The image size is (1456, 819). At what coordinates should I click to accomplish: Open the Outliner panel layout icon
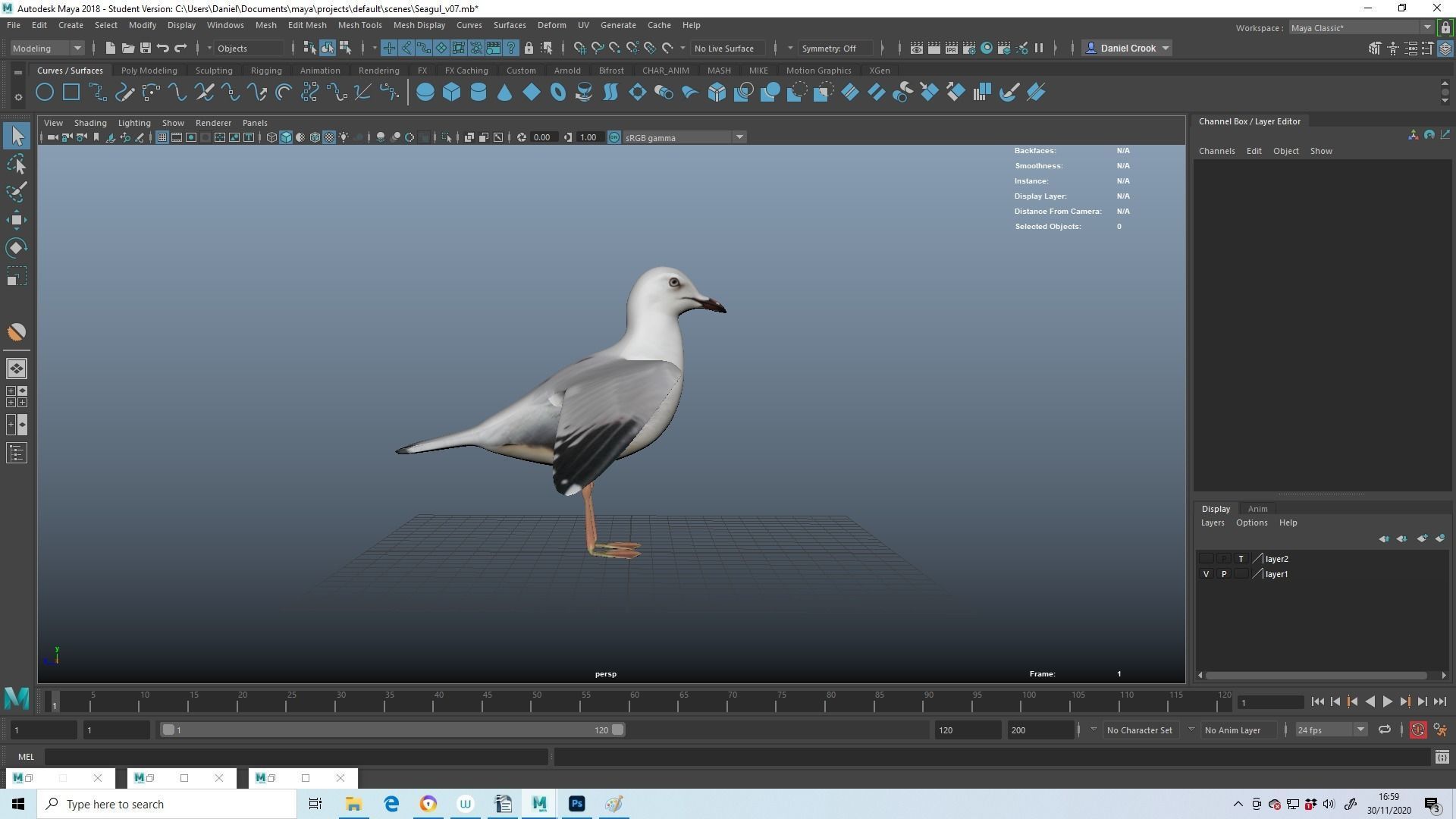pyautogui.click(x=17, y=453)
